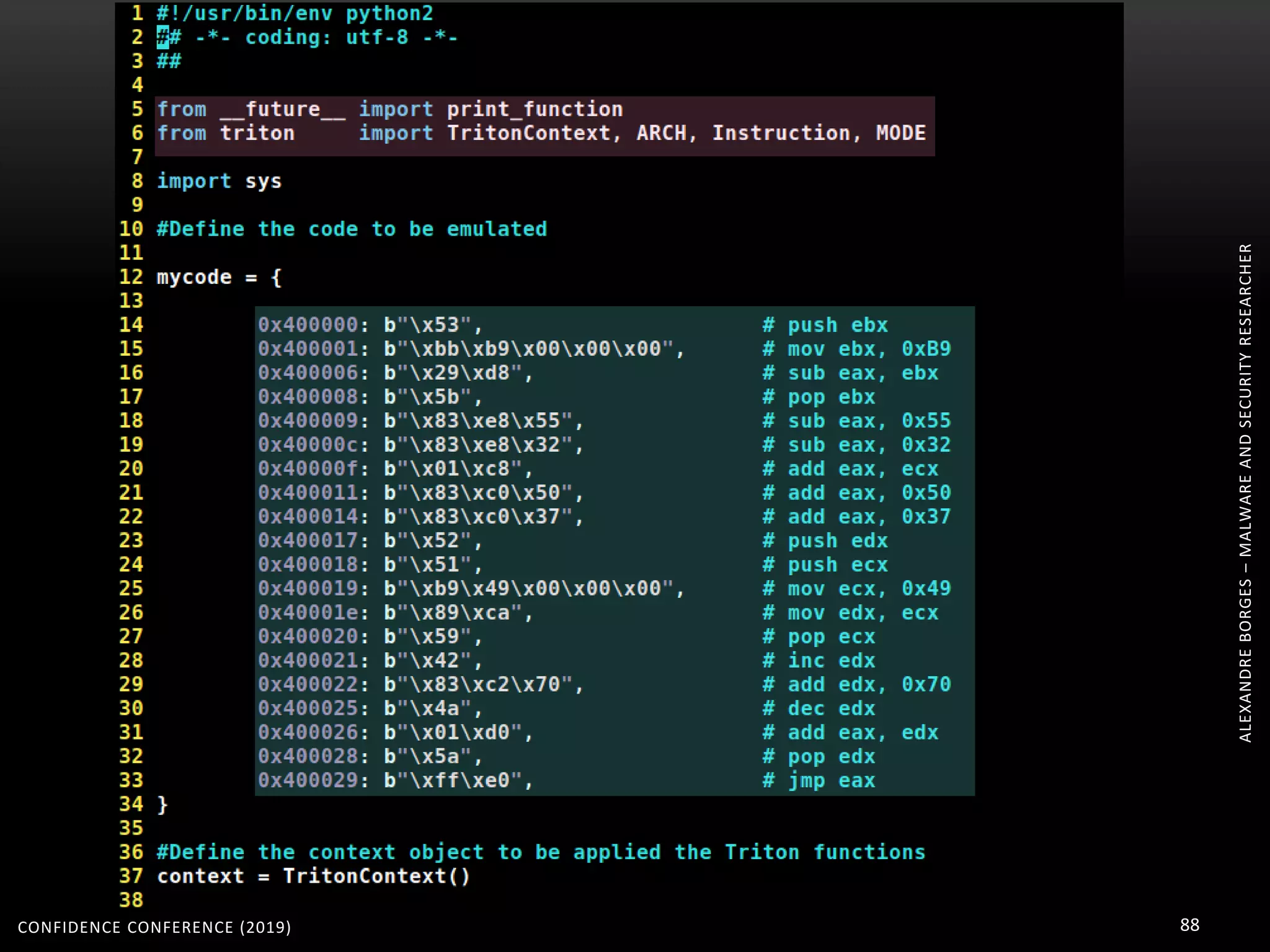Click address 0x400000 in the dictionary
1270x952 pixels.
(308, 325)
